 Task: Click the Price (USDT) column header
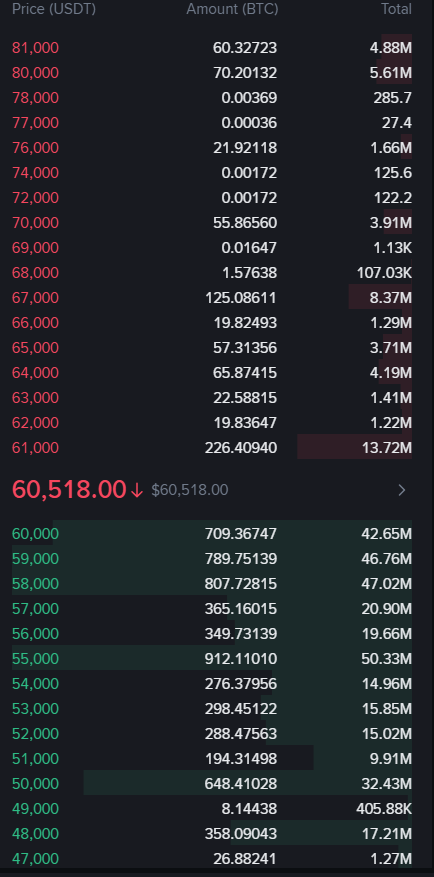pos(54,9)
